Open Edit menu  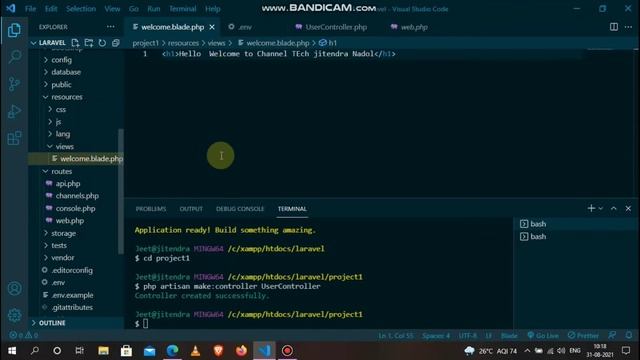click(51, 9)
